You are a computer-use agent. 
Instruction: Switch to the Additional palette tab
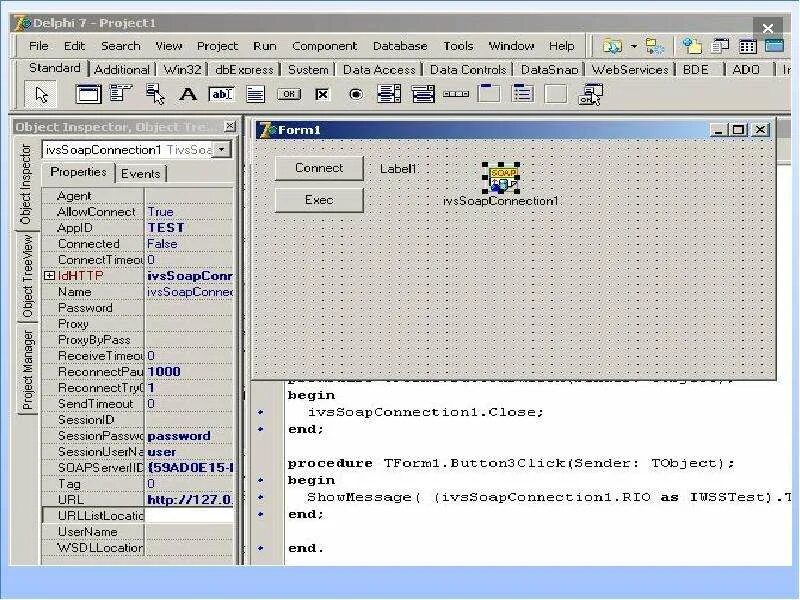point(122,69)
